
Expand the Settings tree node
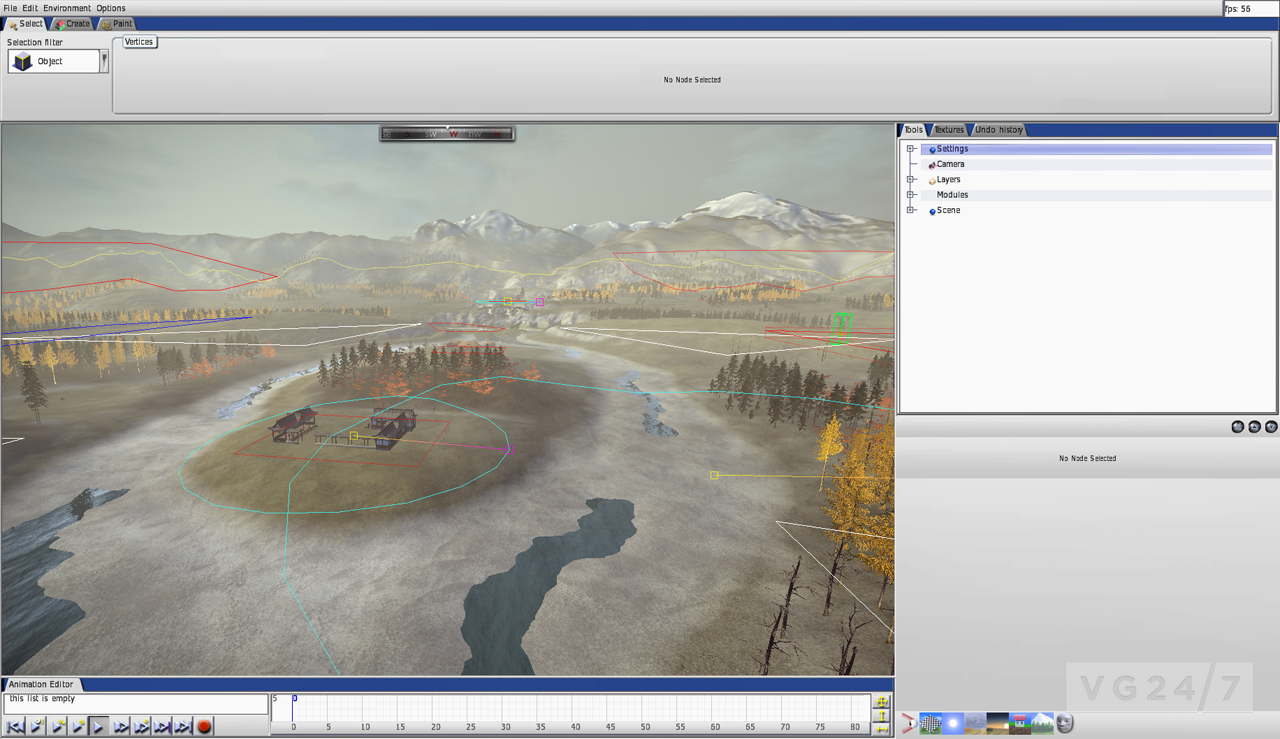(x=911, y=149)
